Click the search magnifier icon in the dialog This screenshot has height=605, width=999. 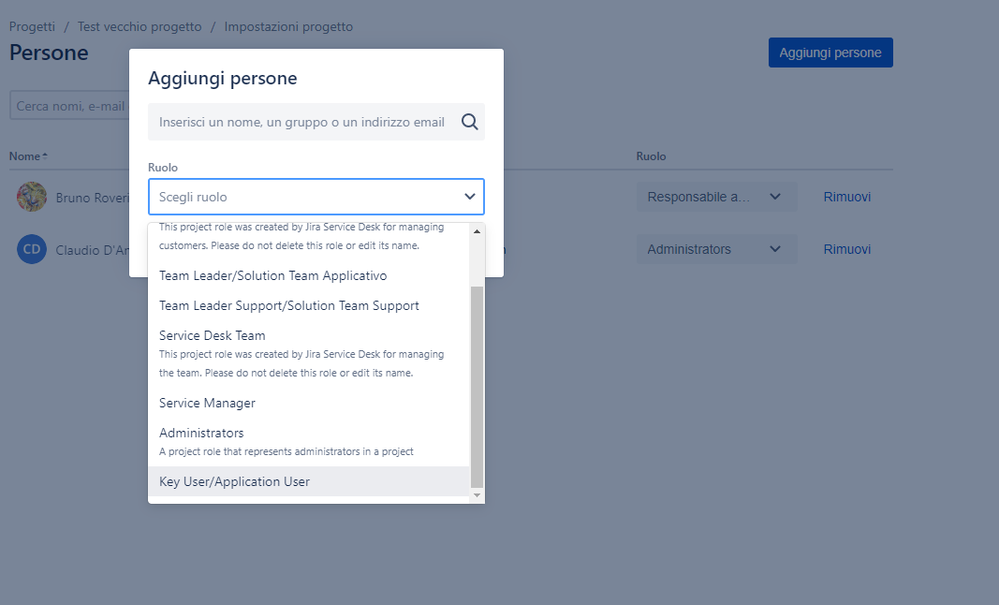[x=470, y=122]
